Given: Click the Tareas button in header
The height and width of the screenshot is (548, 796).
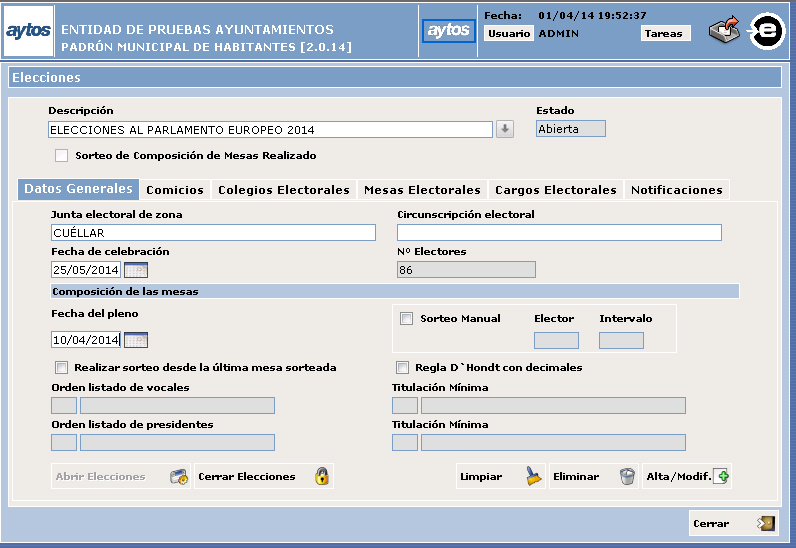Looking at the screenshot, I should point(664,33).
